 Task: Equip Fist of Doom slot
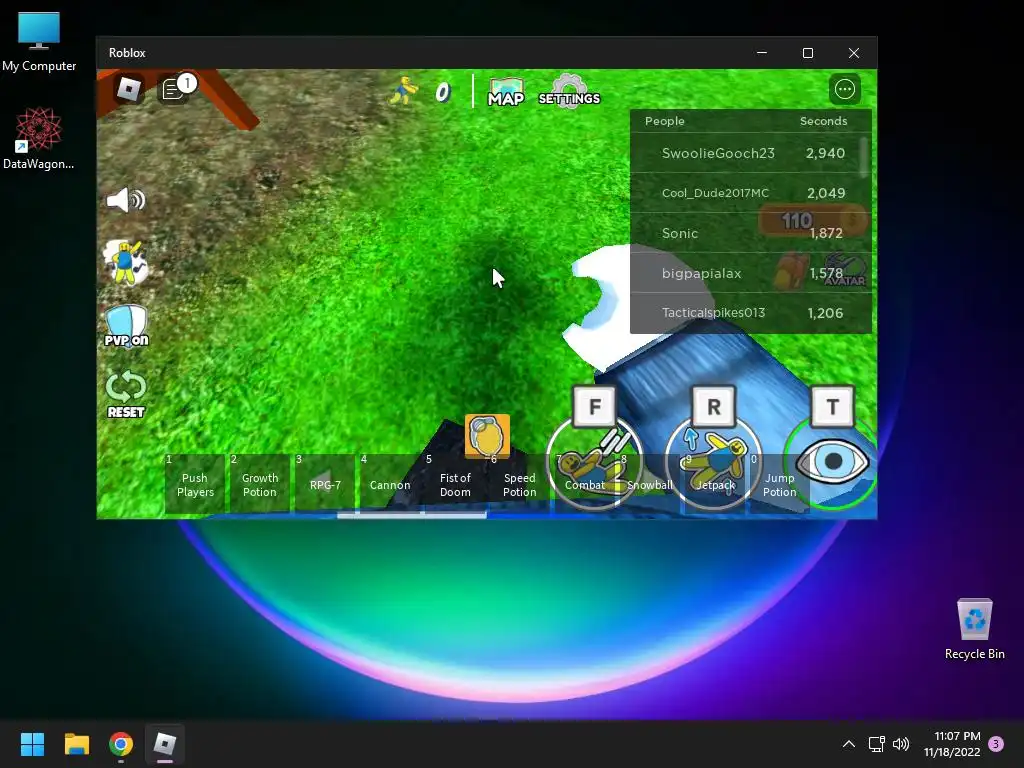point(455,484)
